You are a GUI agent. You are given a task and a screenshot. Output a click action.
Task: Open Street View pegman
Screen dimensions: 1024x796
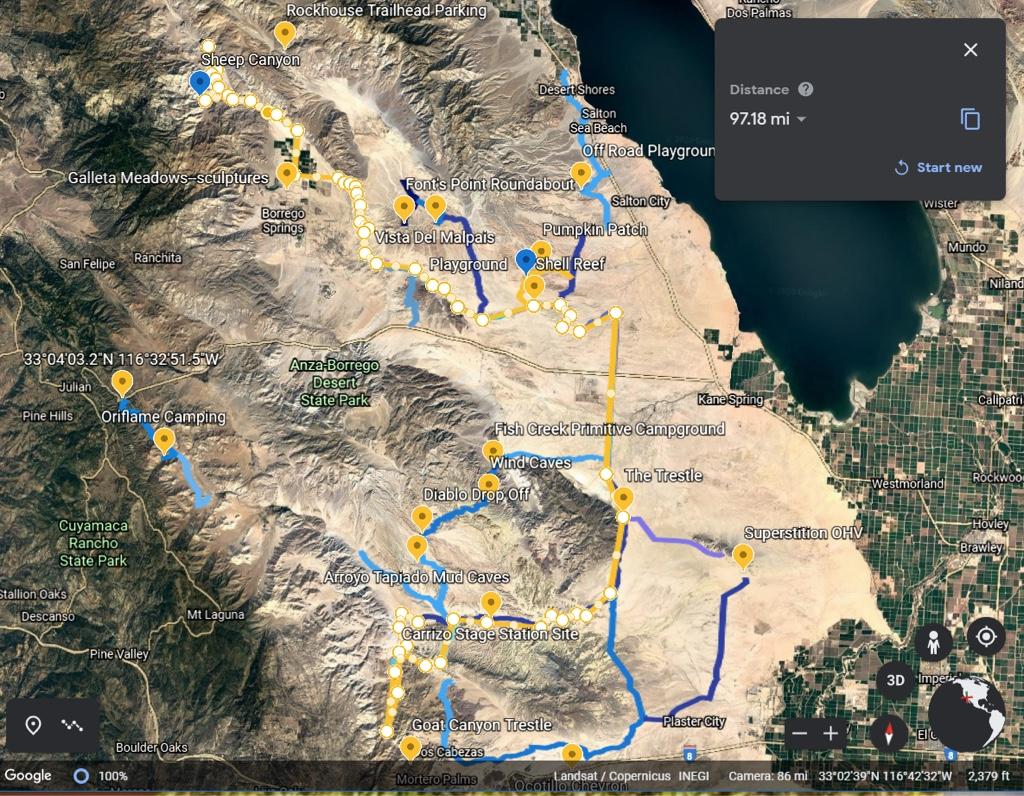(933, 642)
